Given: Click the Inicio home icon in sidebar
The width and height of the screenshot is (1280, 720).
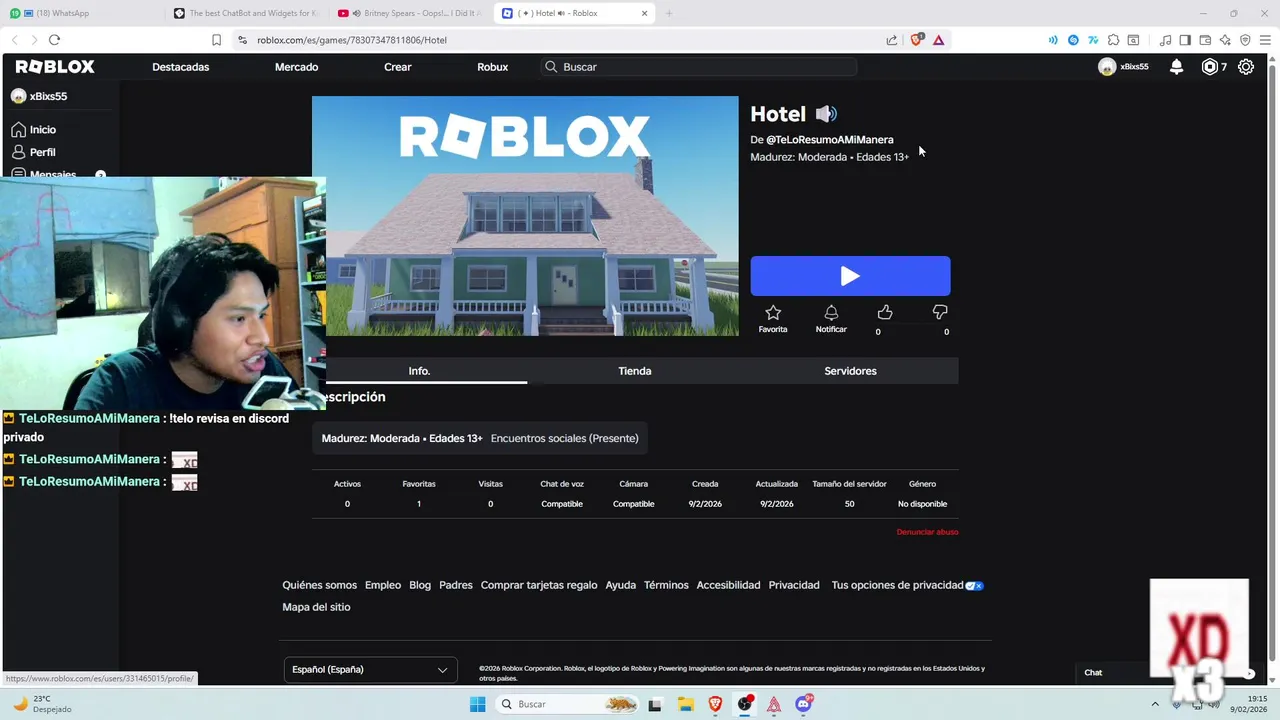Looking at the screenshot, I should pyautogui.click(x=19, y=130).
